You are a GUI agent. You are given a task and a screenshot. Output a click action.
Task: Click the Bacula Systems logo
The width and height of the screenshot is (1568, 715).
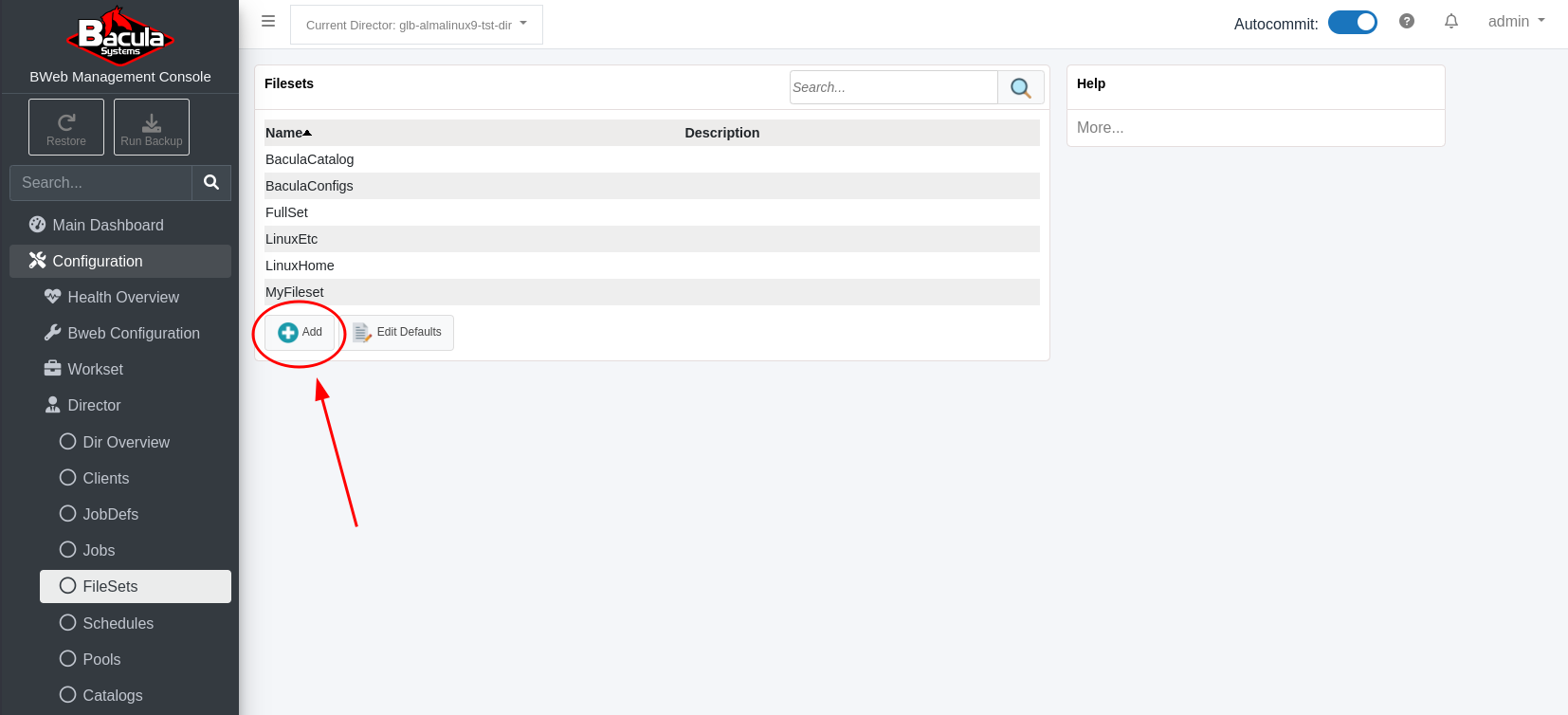point(120,37)
